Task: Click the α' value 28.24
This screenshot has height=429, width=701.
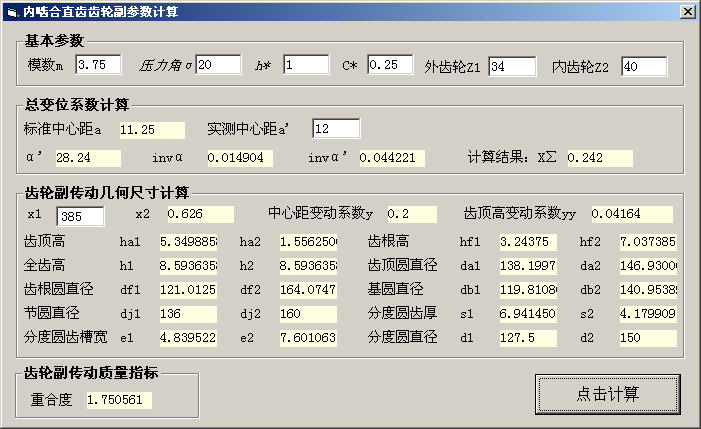Action: tap(88, 158)
